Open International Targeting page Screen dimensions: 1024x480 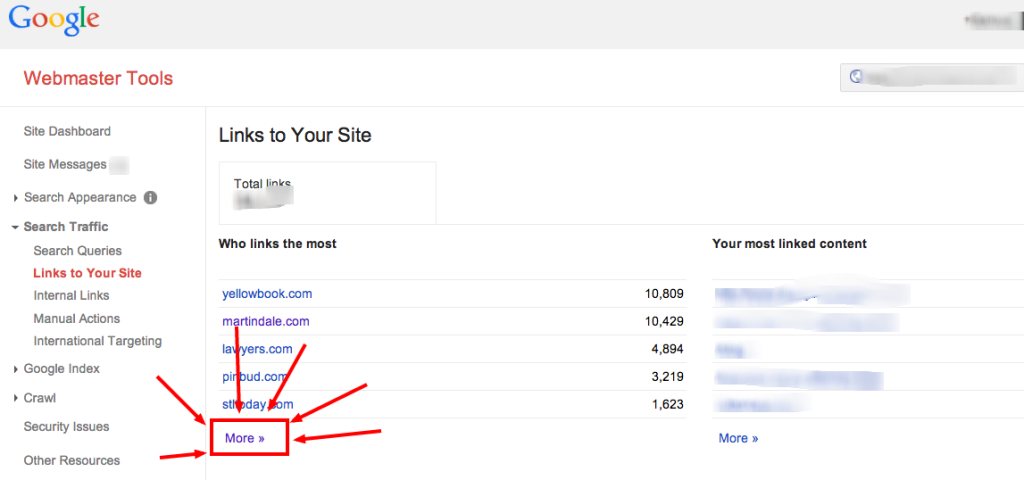point(97,341)
